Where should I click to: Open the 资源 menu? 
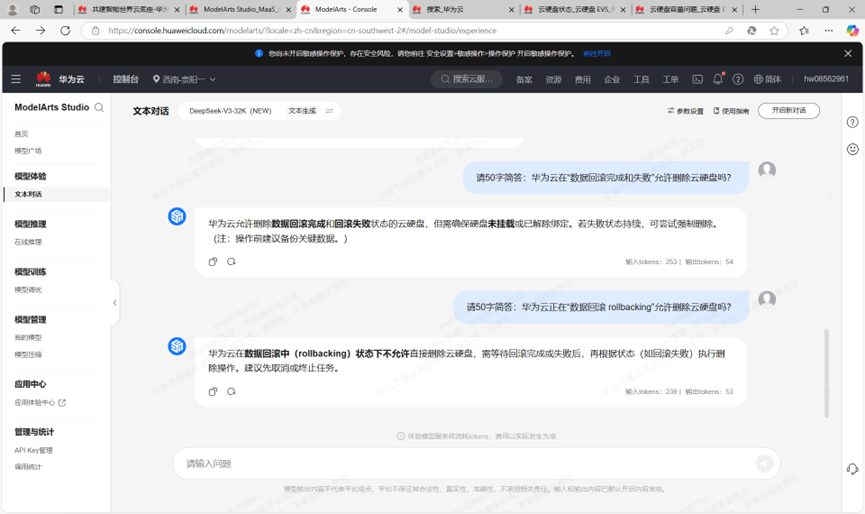coord(553,79)
